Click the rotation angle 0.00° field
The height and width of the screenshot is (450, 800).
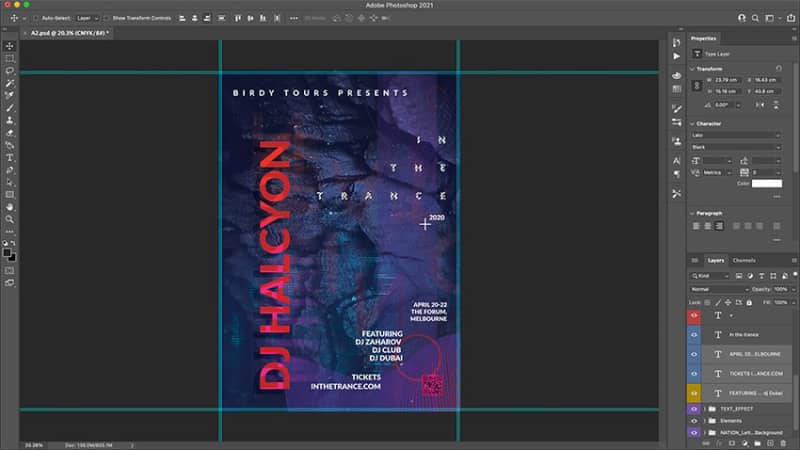click(x=724, y=105)
